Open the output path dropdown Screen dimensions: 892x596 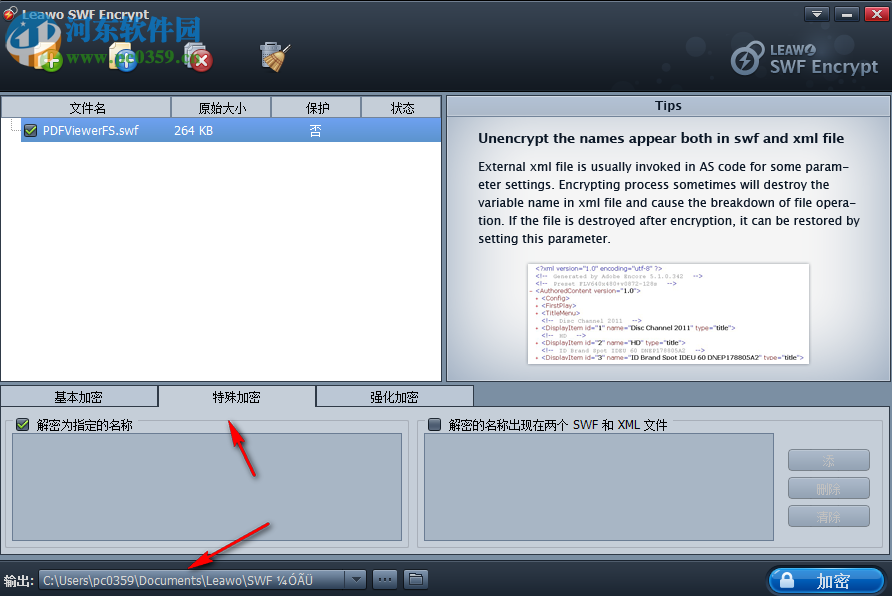[357, 579]
